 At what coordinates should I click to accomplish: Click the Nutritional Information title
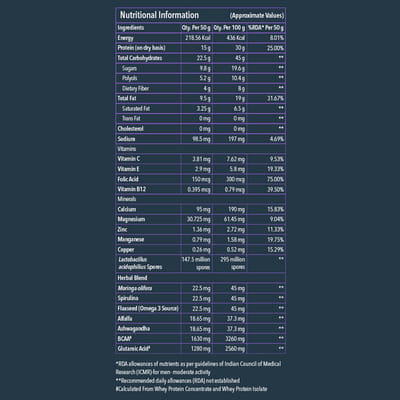pos(159,15)
